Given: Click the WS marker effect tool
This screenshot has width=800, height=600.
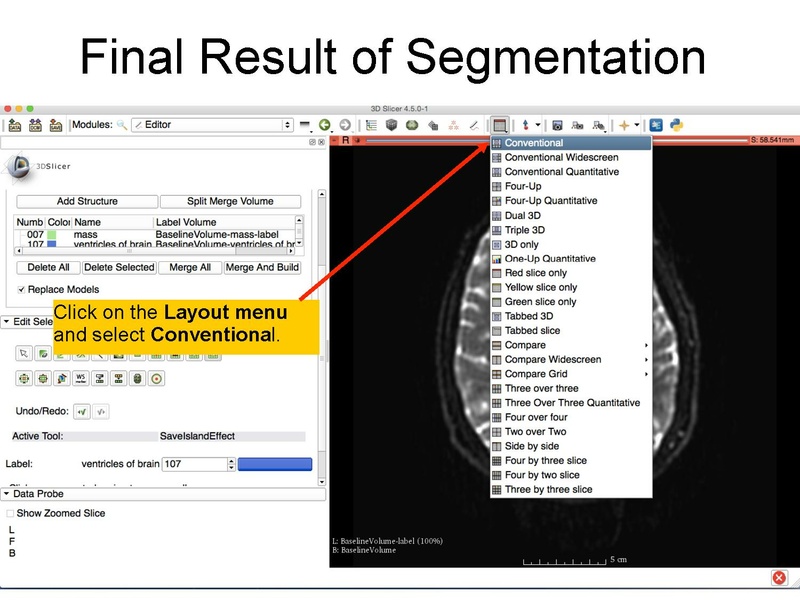Looking at the screenshot, I should coord(80,378).
